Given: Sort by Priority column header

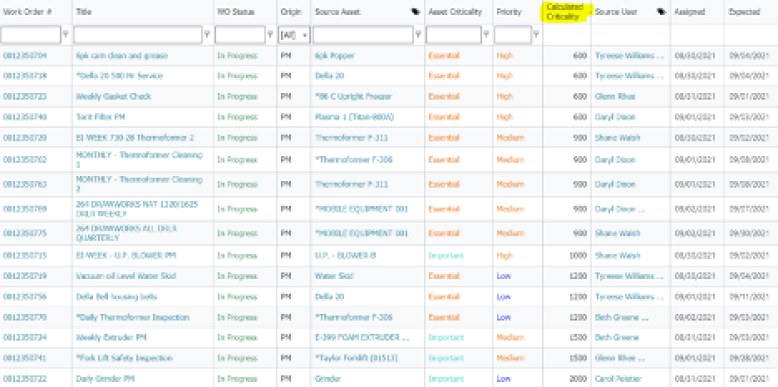Looking at the screenshot, I should click(509, 12).
